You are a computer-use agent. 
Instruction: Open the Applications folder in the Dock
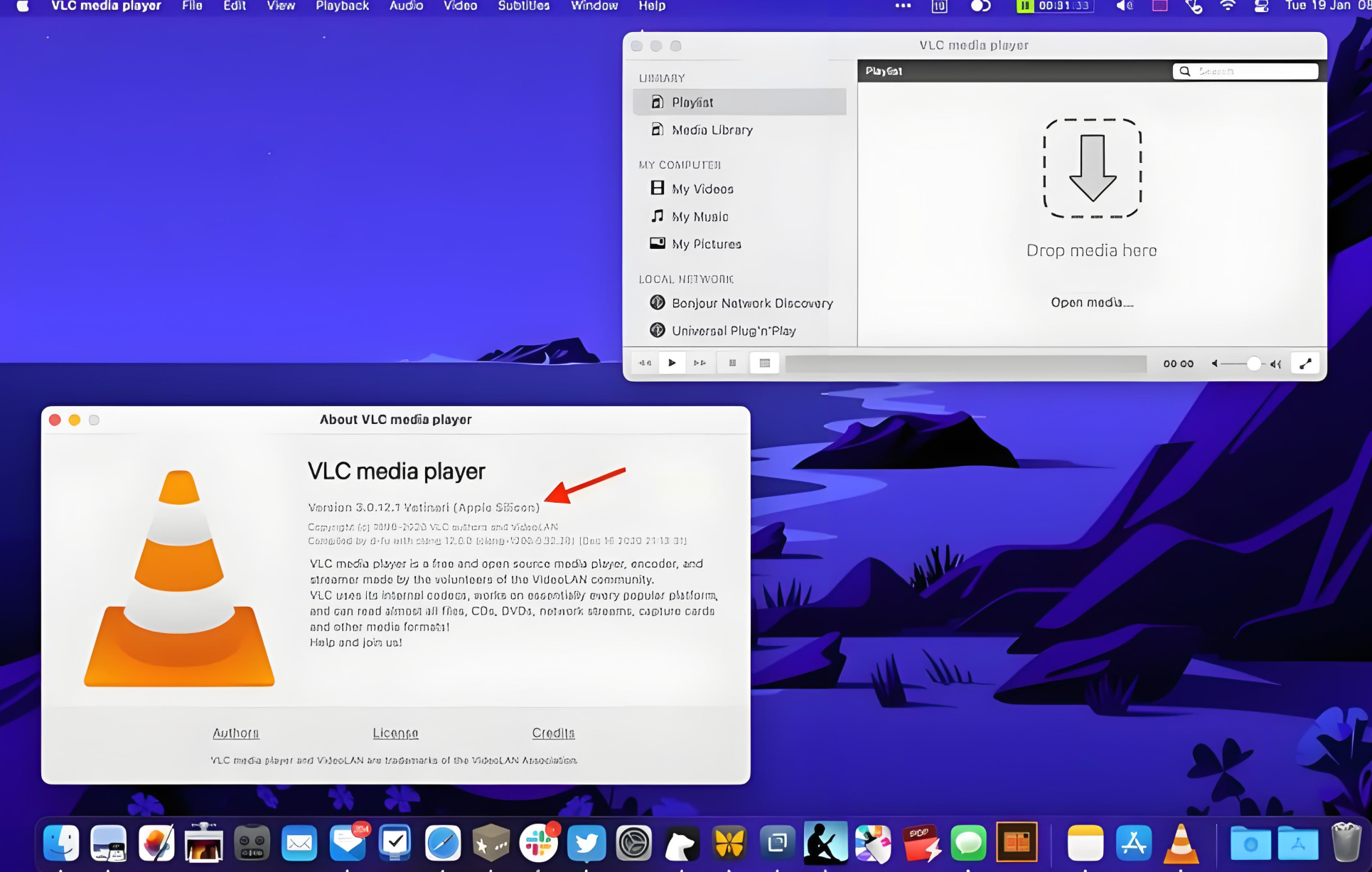tap(1298, 844)
